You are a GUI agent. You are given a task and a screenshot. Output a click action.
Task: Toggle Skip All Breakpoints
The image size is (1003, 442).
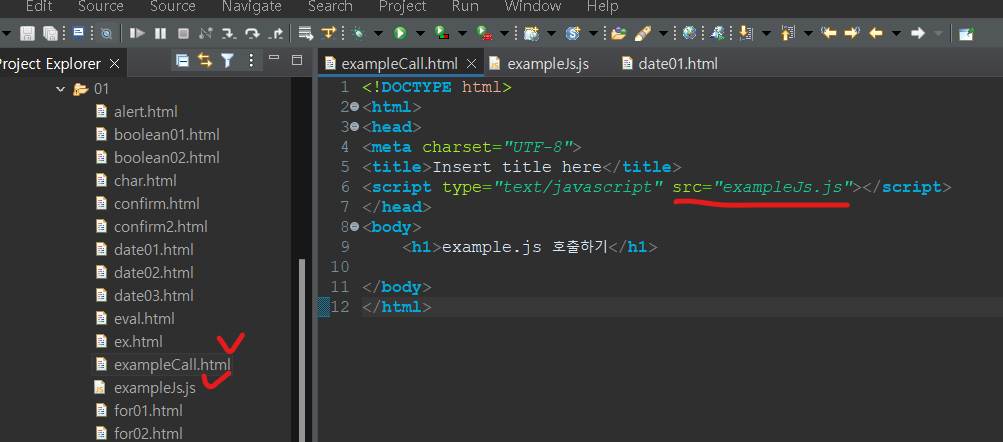[x=106, y=33]
